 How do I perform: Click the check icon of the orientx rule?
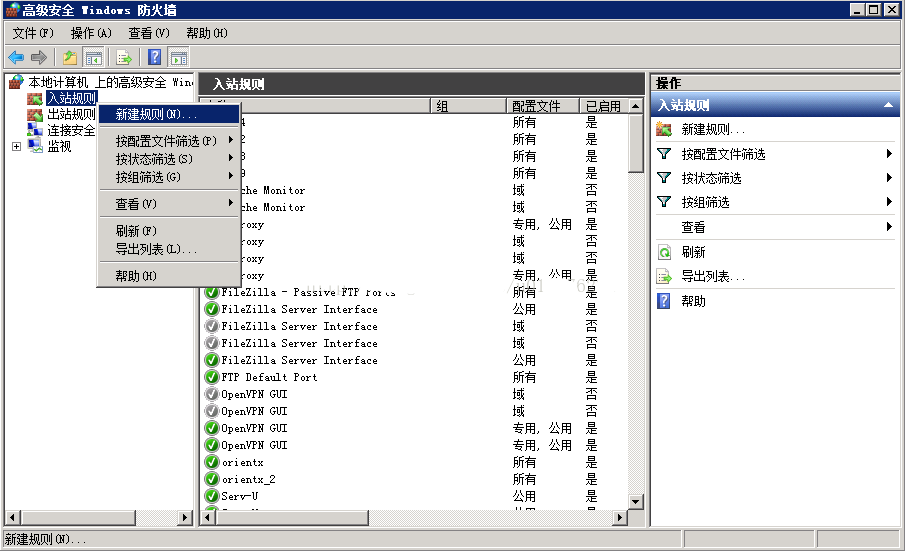pyautogui.click(x=212, y=462)
